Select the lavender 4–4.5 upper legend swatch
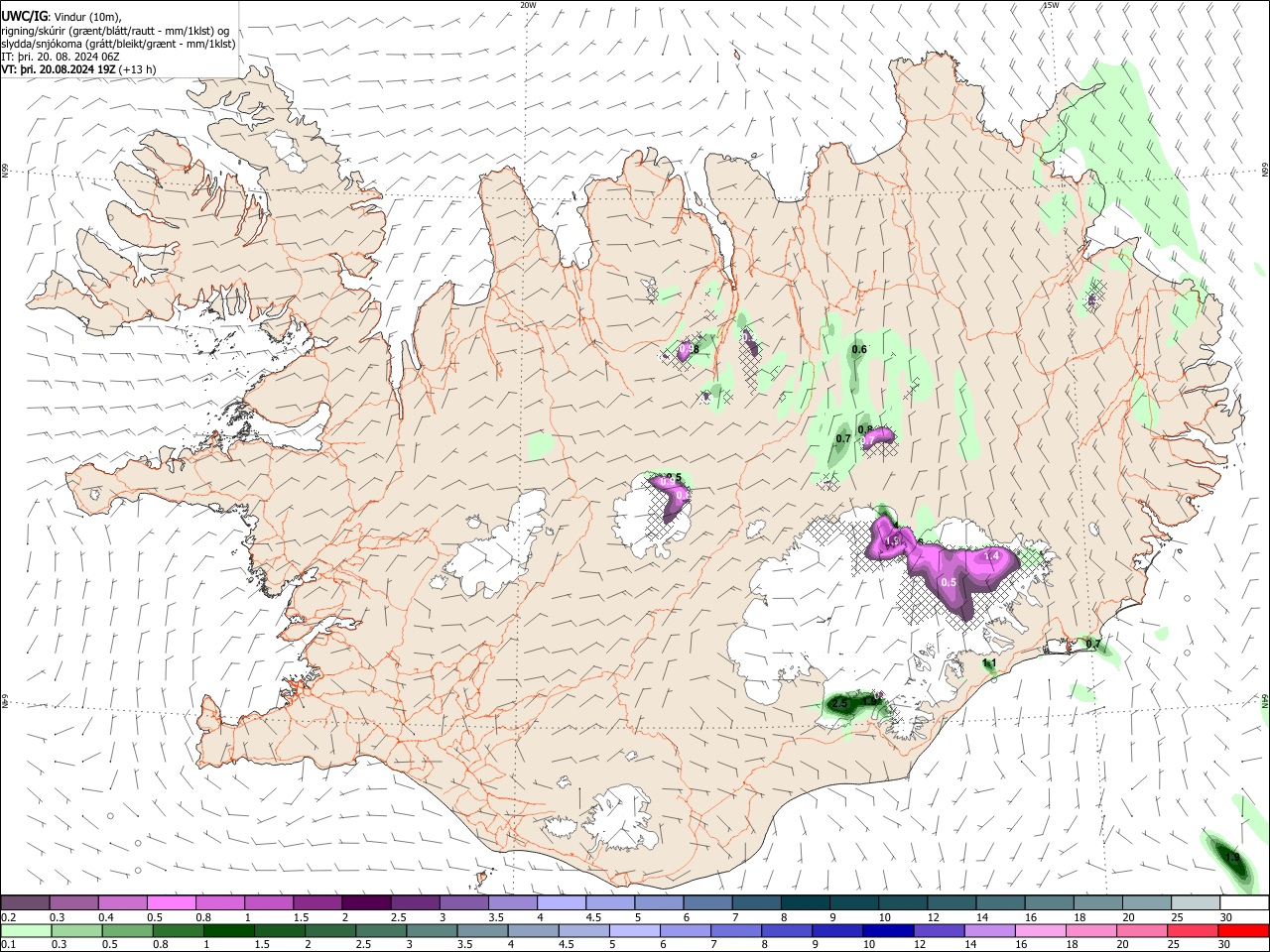This screenshot has height=952, width=1270. coord(563,903)
